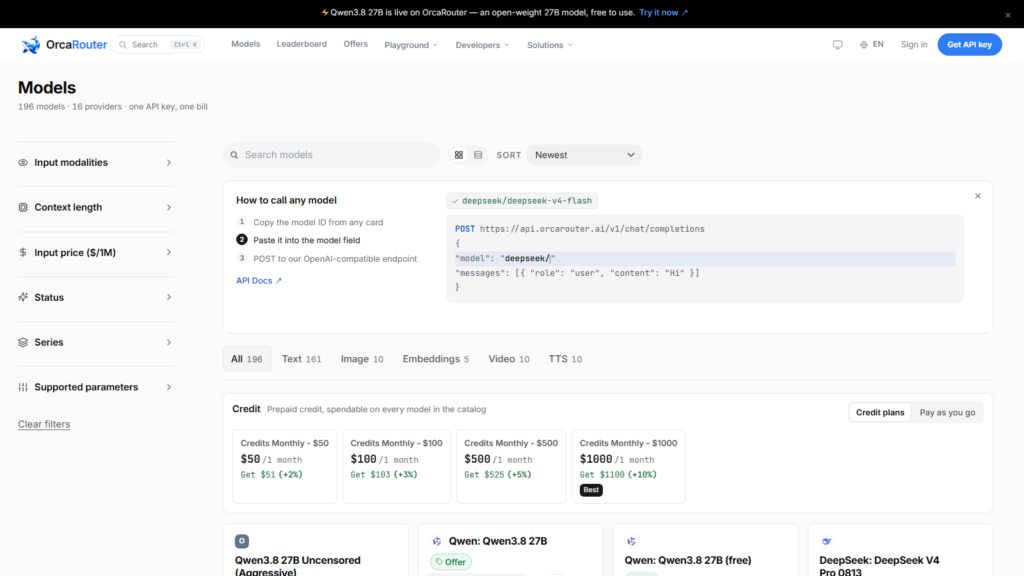This screenshot has width=1024, height=576.
Task: Click the OrcaRouter whale logo
Action: pos(30,44)
